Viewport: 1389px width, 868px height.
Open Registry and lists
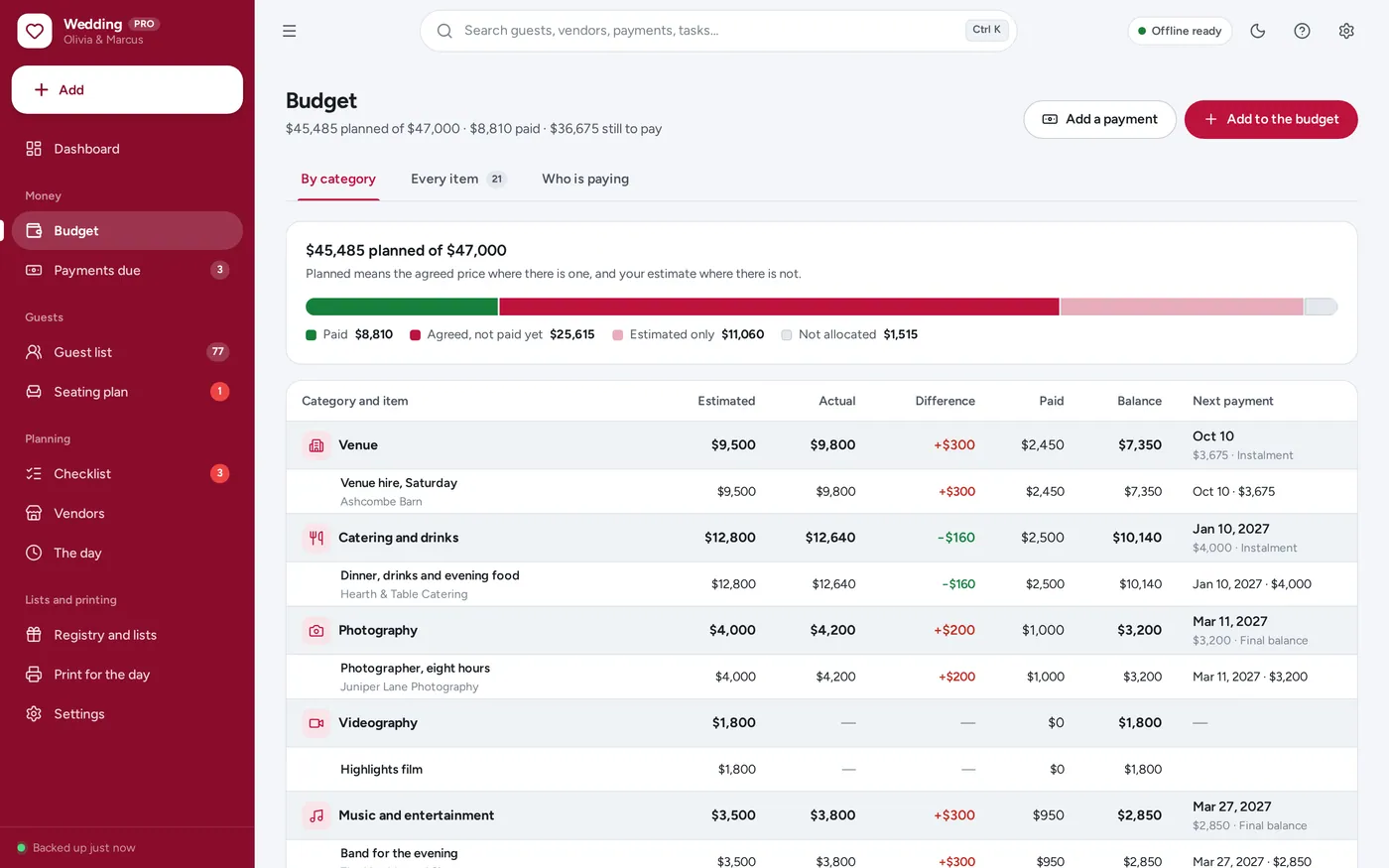tap(127, 635)
